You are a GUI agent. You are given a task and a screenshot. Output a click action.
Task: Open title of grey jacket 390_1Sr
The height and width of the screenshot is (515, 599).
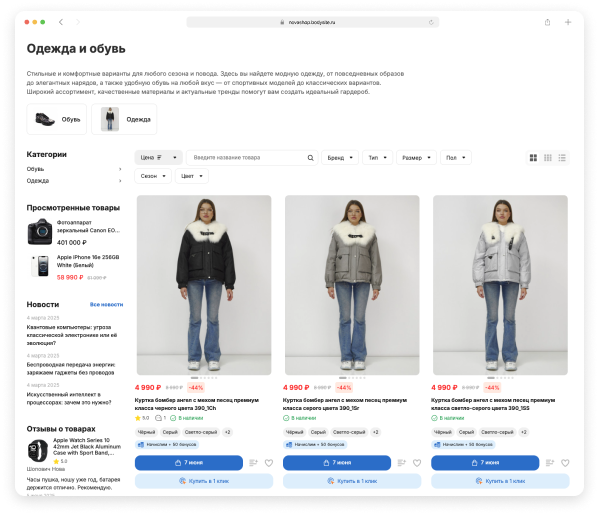(345, 404)
